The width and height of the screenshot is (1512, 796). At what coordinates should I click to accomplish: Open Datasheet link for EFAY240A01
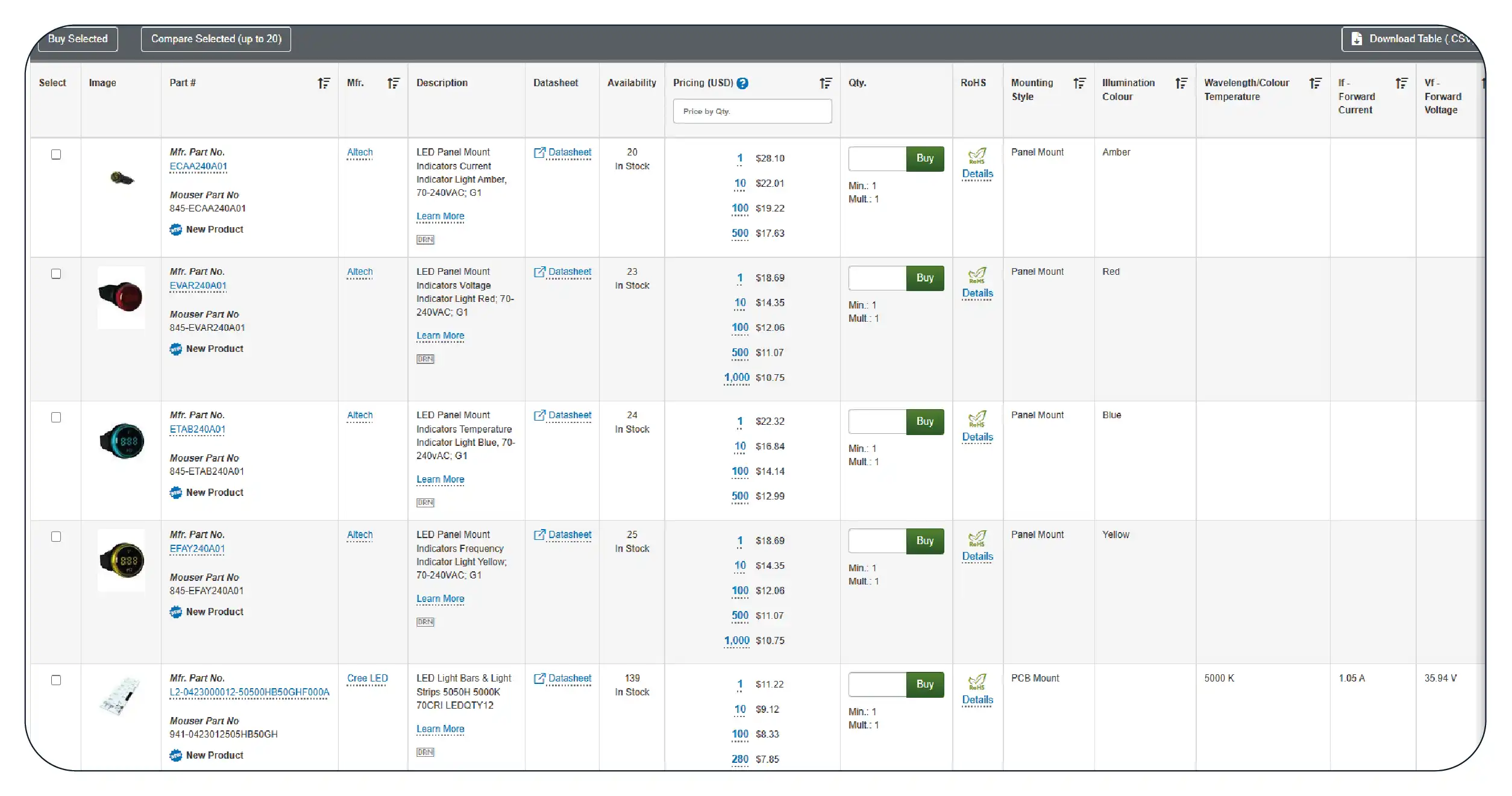569,534
